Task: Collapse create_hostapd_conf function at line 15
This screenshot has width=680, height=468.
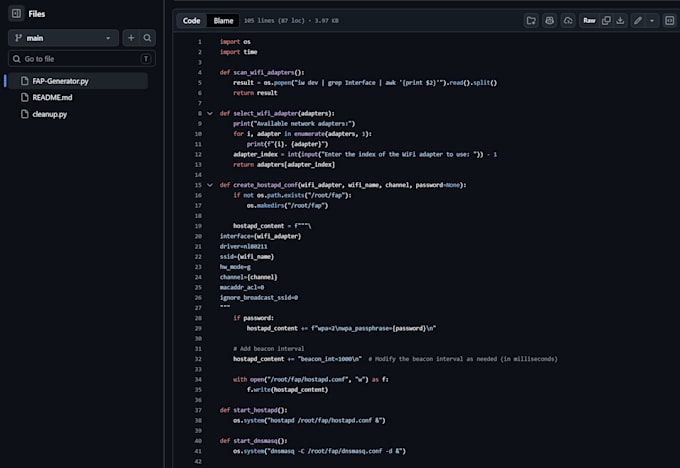Action: [210, 185]
